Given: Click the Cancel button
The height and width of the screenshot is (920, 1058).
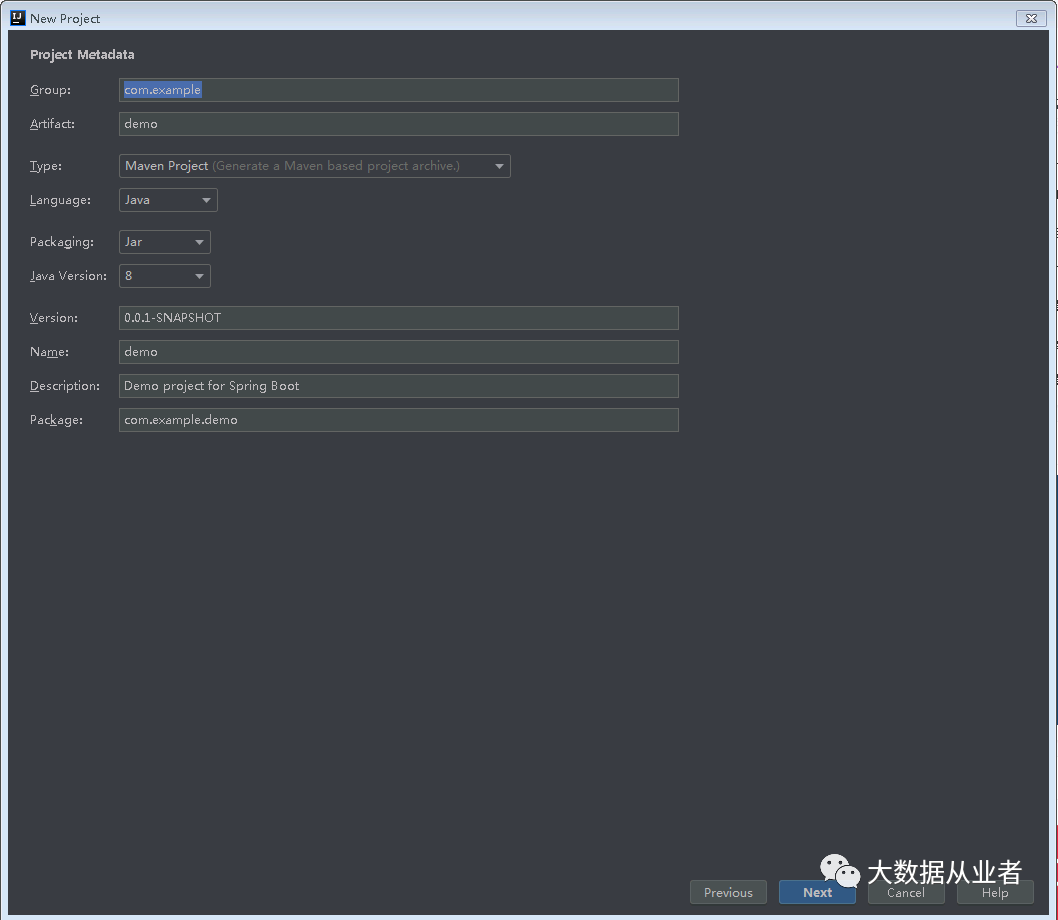Looking at the screenshot, I should [x=906, y=892].
